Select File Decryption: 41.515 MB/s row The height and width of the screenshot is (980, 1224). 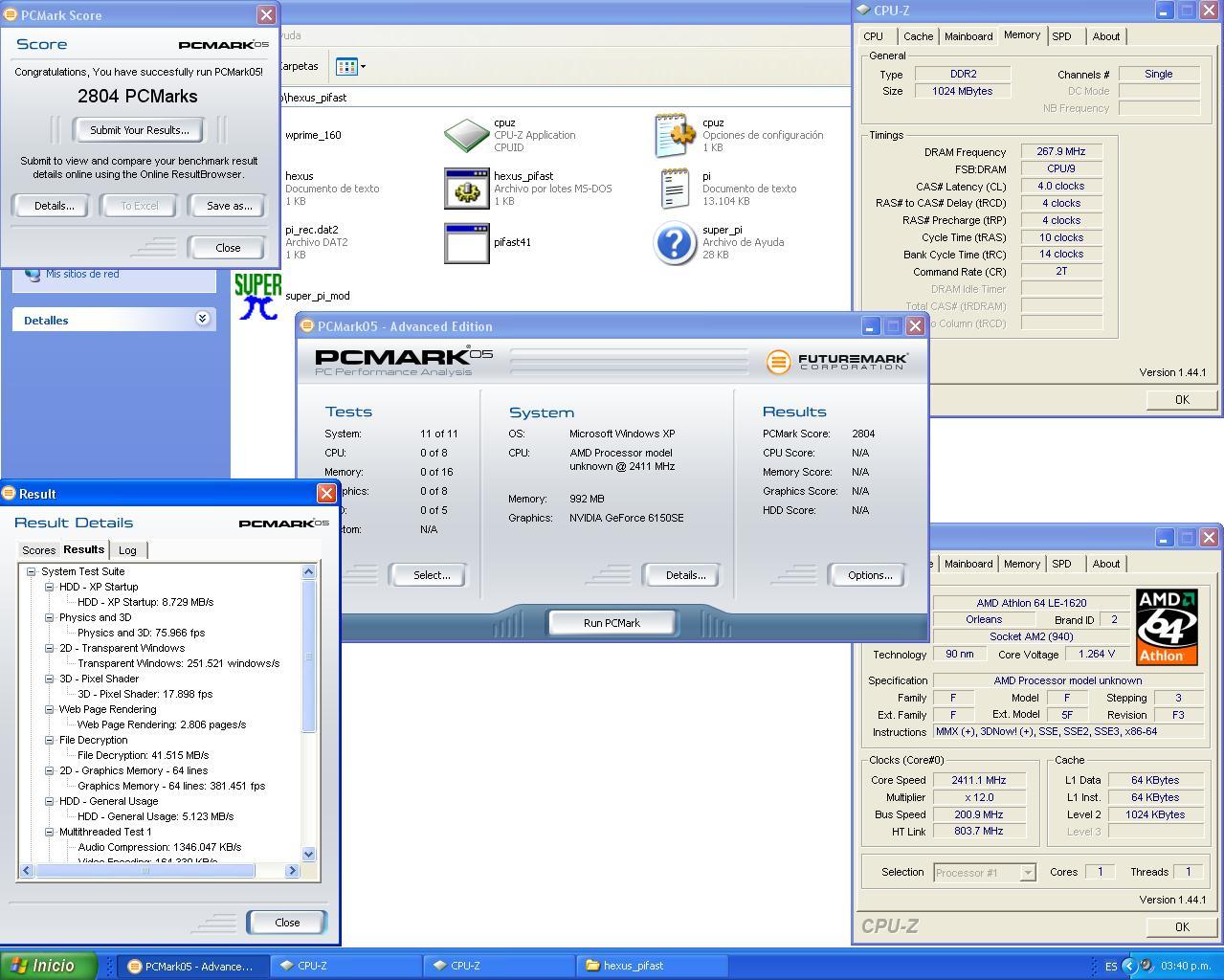[144, 755]
